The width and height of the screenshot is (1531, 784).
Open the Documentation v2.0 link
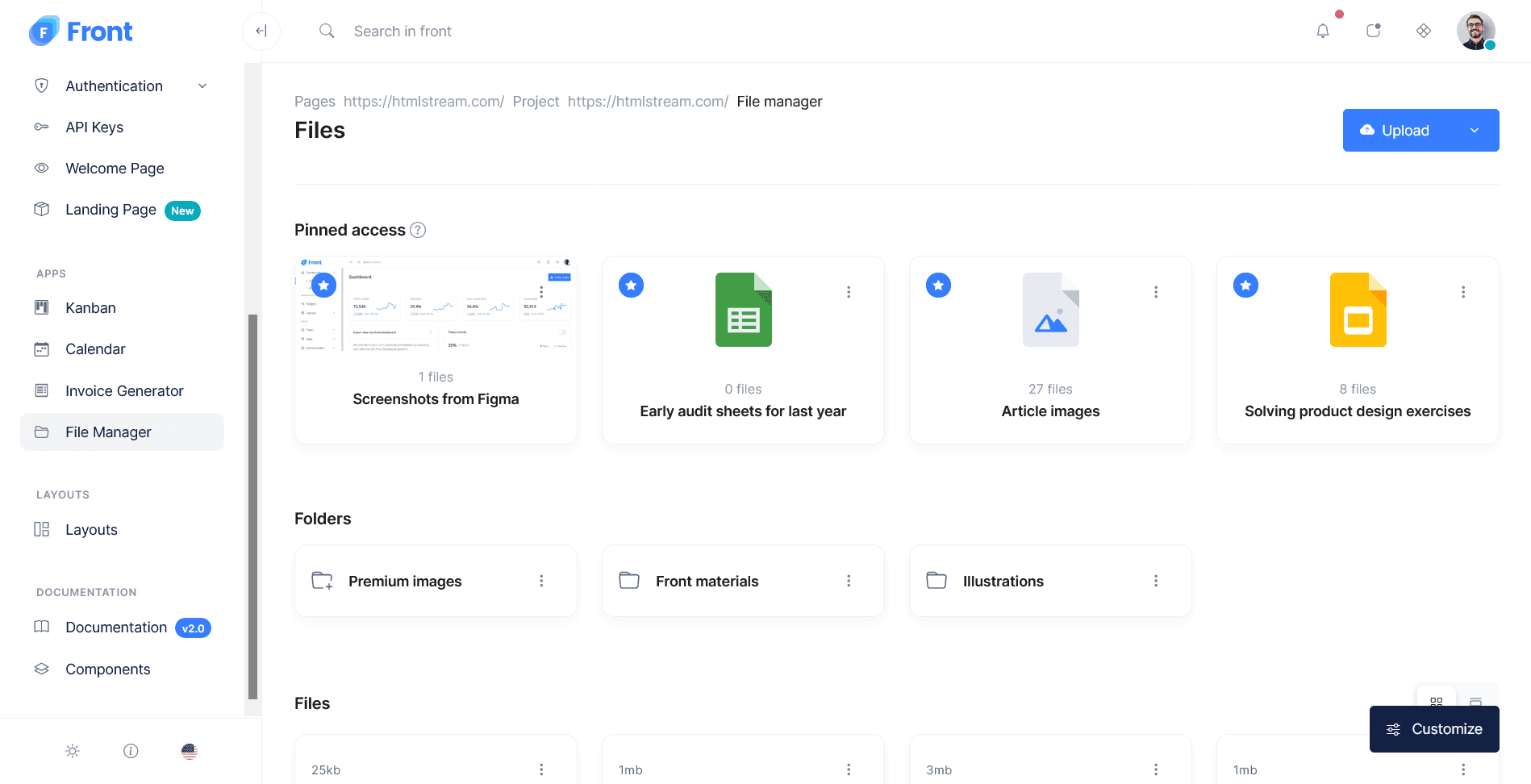(x=122, y=628)
